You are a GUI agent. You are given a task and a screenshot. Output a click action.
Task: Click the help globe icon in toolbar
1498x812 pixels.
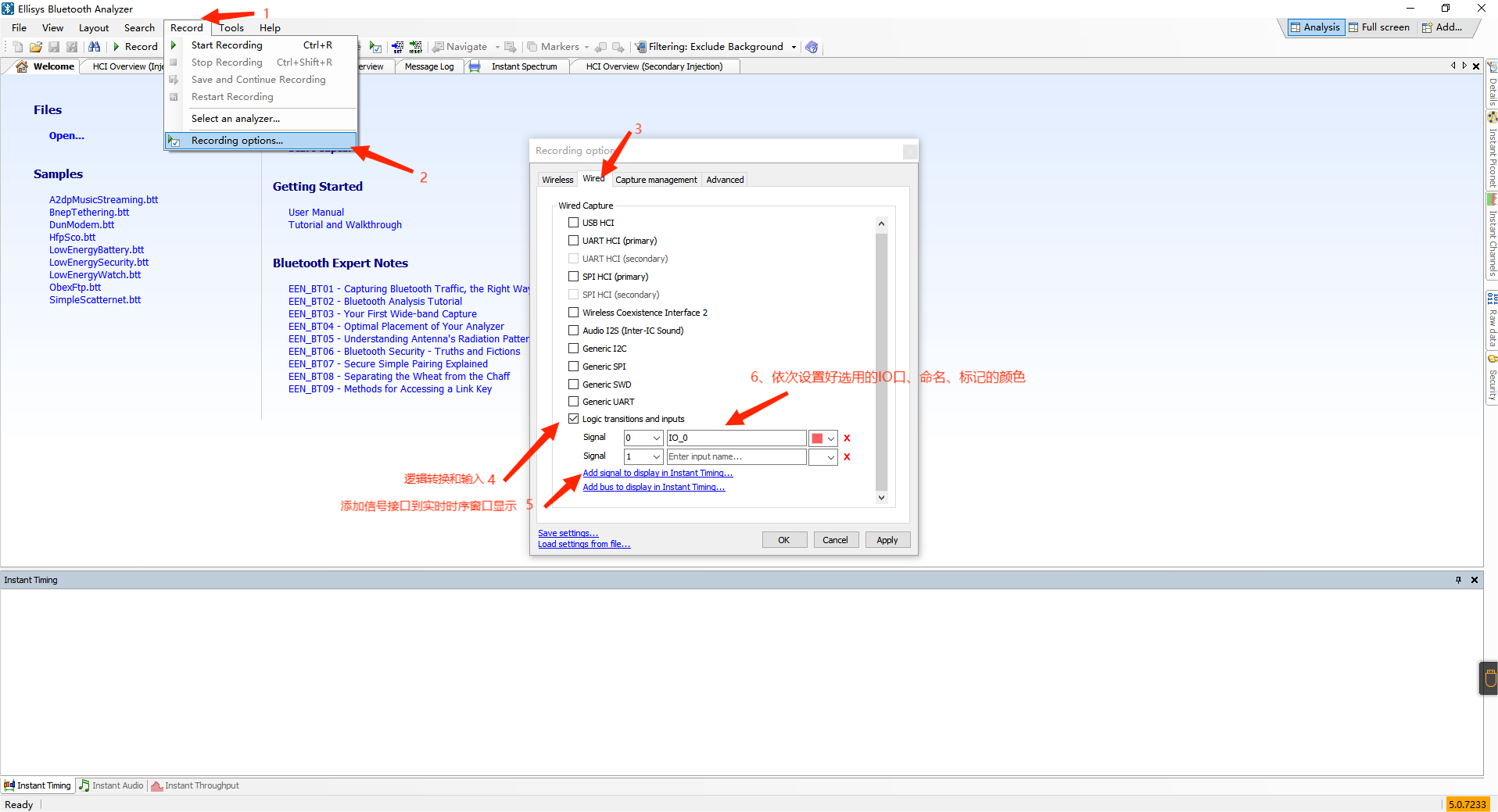coord(812,47)
